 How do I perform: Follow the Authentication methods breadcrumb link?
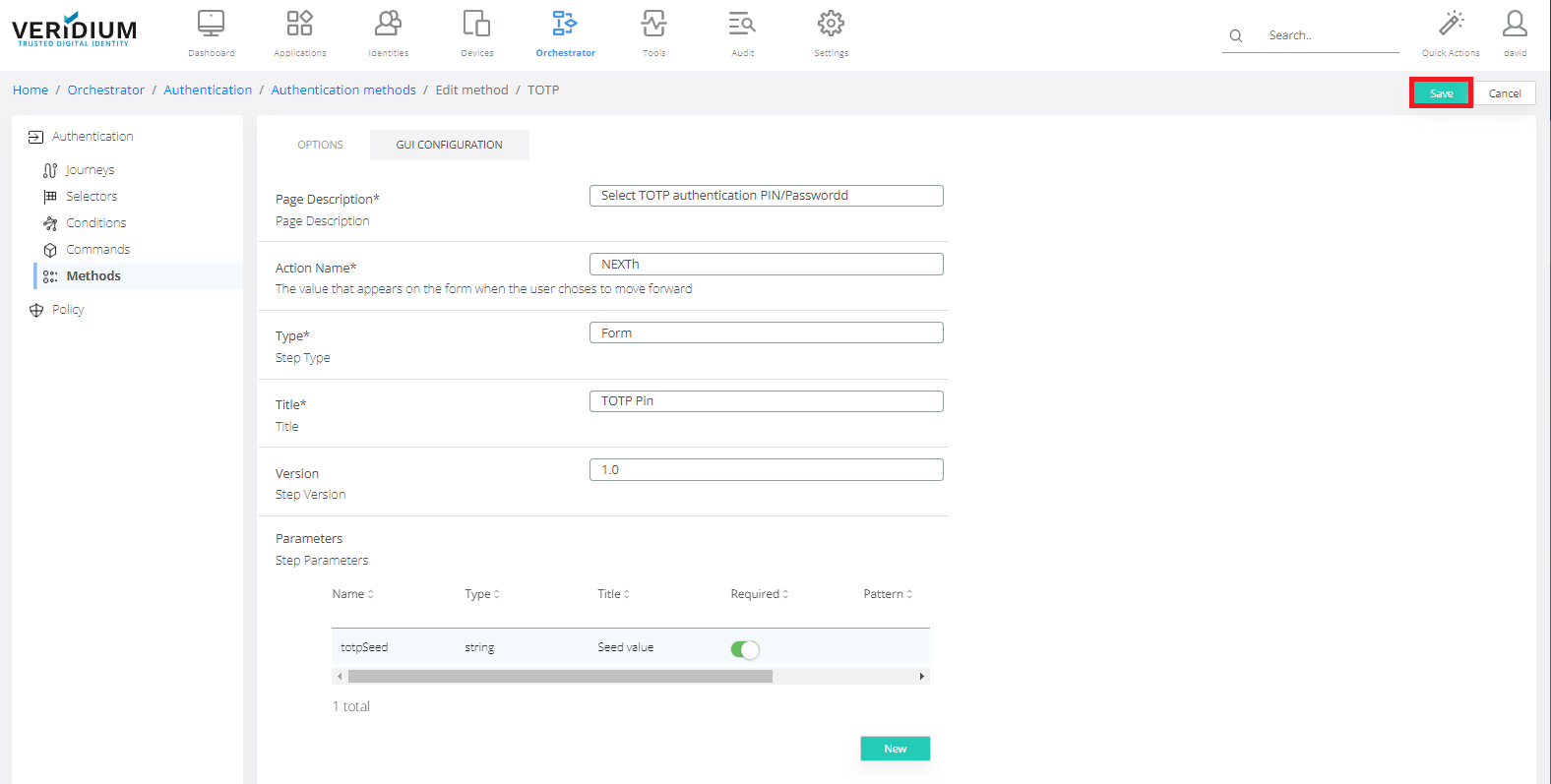pyautogui.click(x=343, y=90)
